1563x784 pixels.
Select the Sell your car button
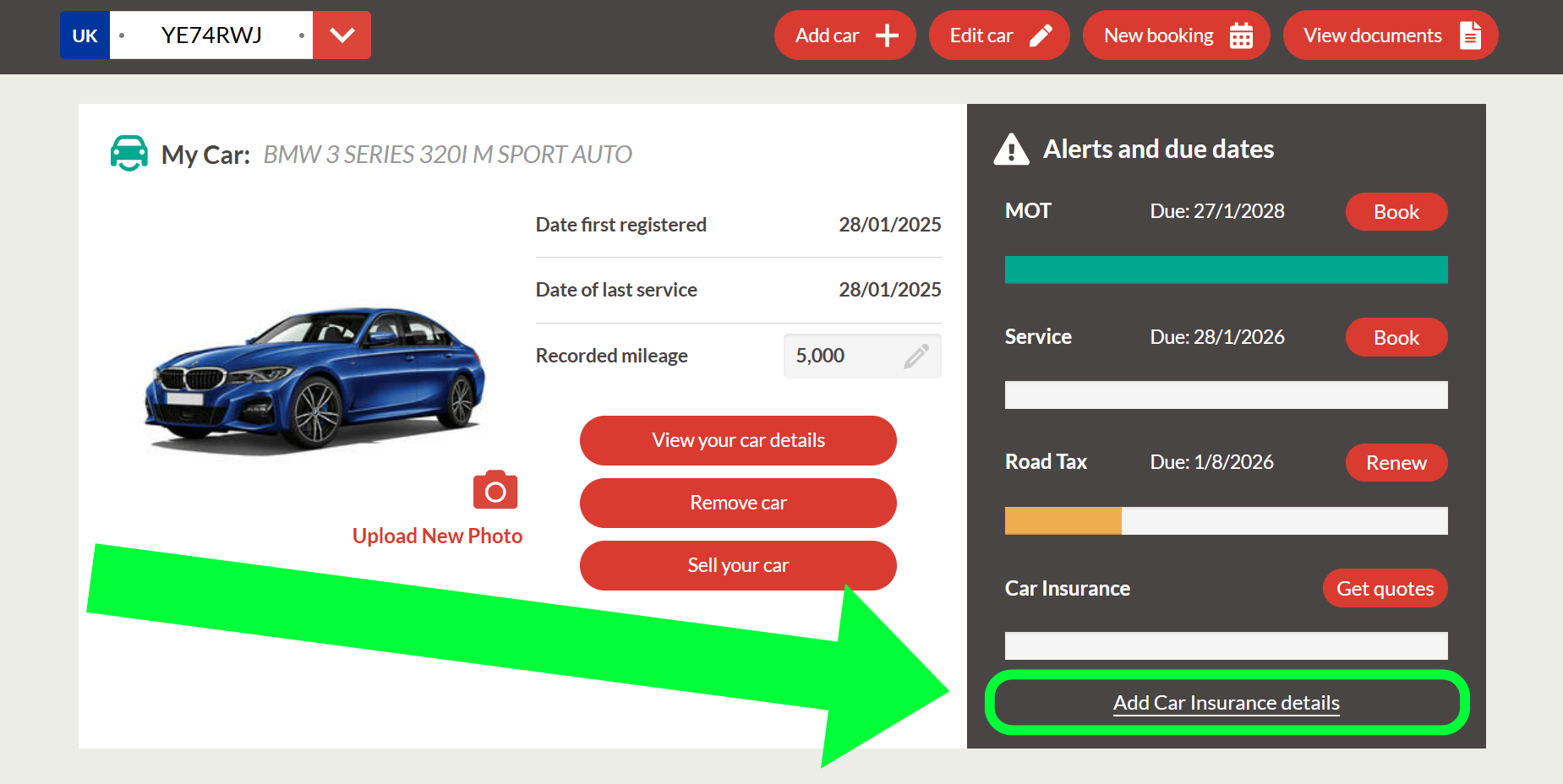tap(738, 565)
